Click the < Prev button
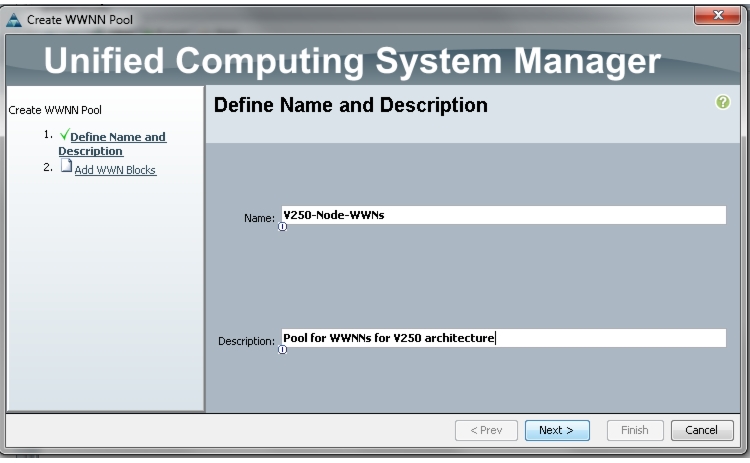The image size is (750, 463). point(486,430)
